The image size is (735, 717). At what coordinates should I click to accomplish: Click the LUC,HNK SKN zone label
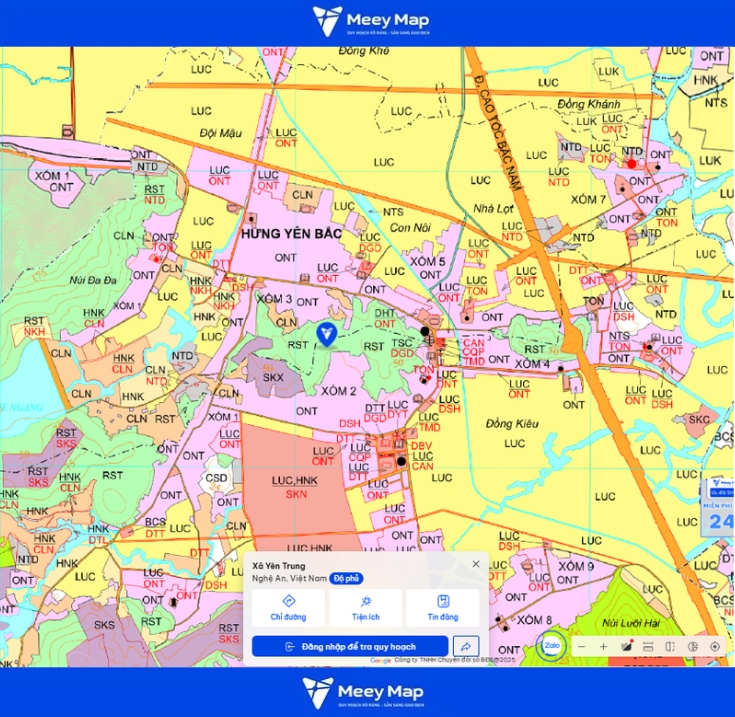click(x=296, y=487)
